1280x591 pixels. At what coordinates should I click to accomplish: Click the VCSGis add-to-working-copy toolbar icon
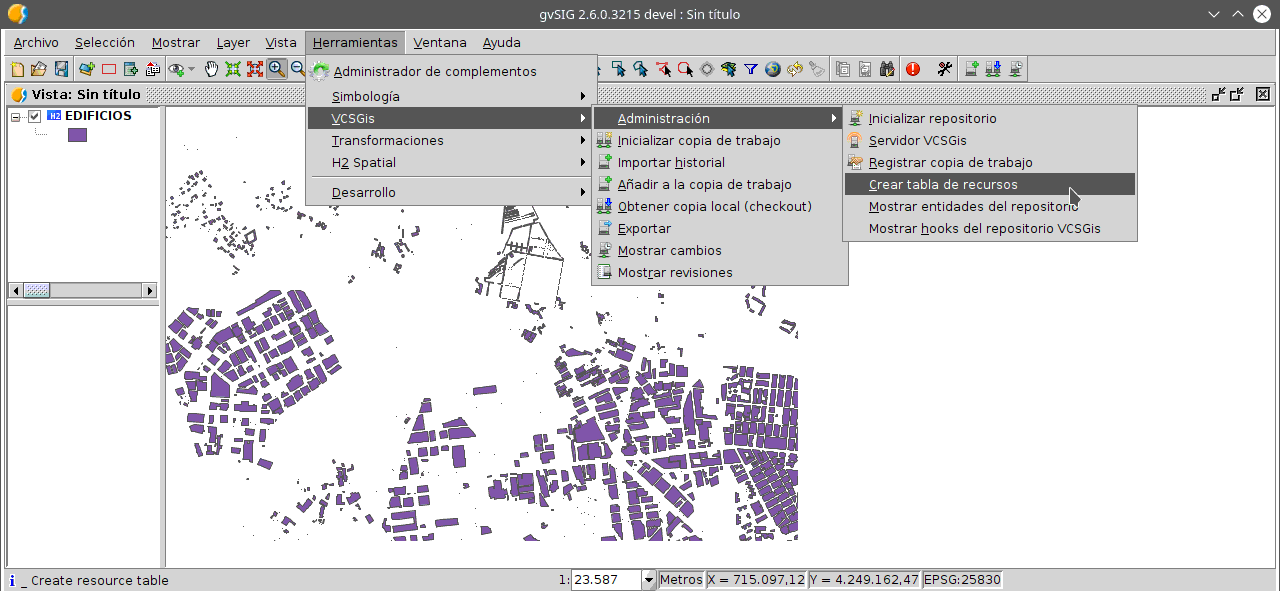[x=971, y=69]
